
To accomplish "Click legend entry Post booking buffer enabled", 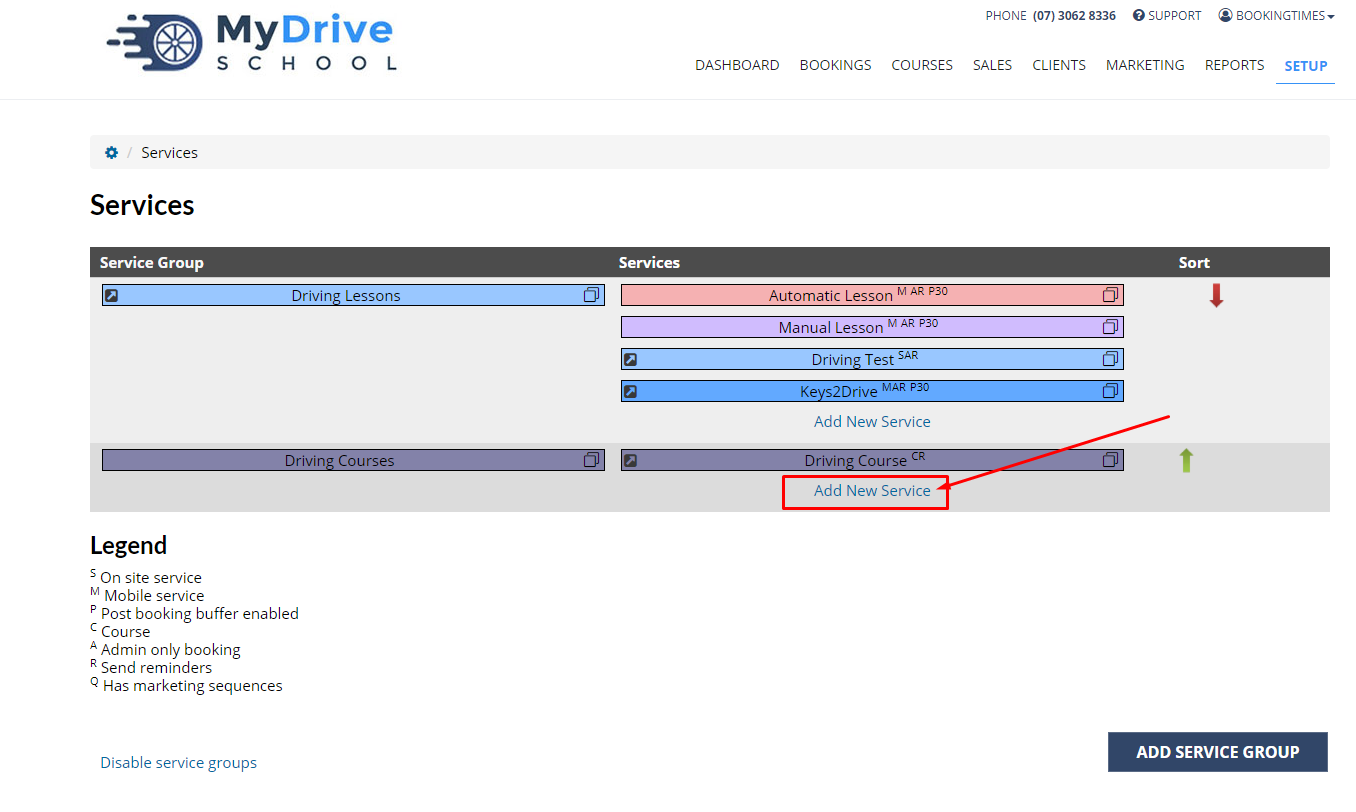I will [x=194, y=614].
